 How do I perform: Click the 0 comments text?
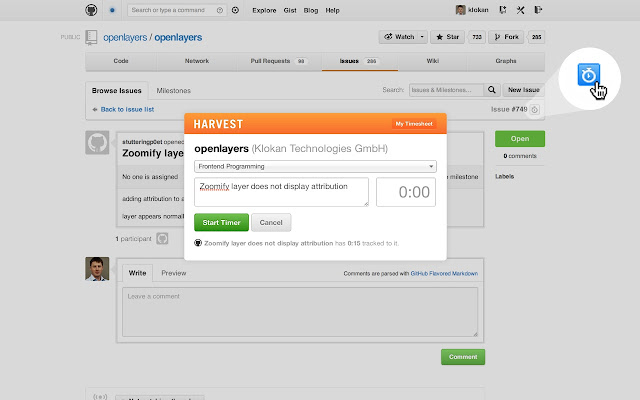520,156
